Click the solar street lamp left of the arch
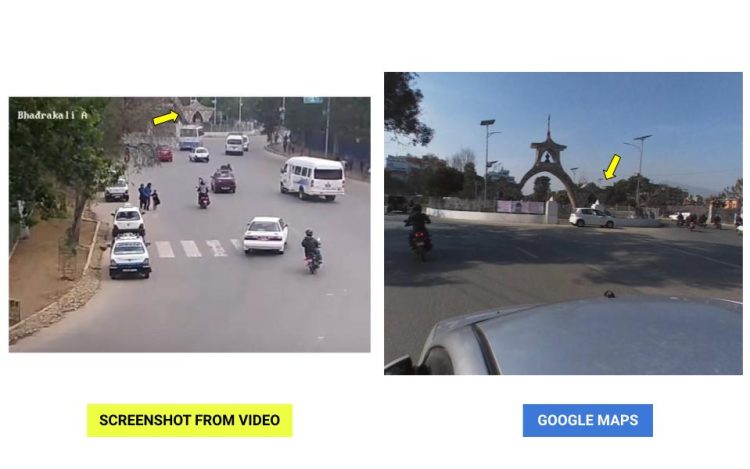The image size is (750, 469). (x=487, y=163)
